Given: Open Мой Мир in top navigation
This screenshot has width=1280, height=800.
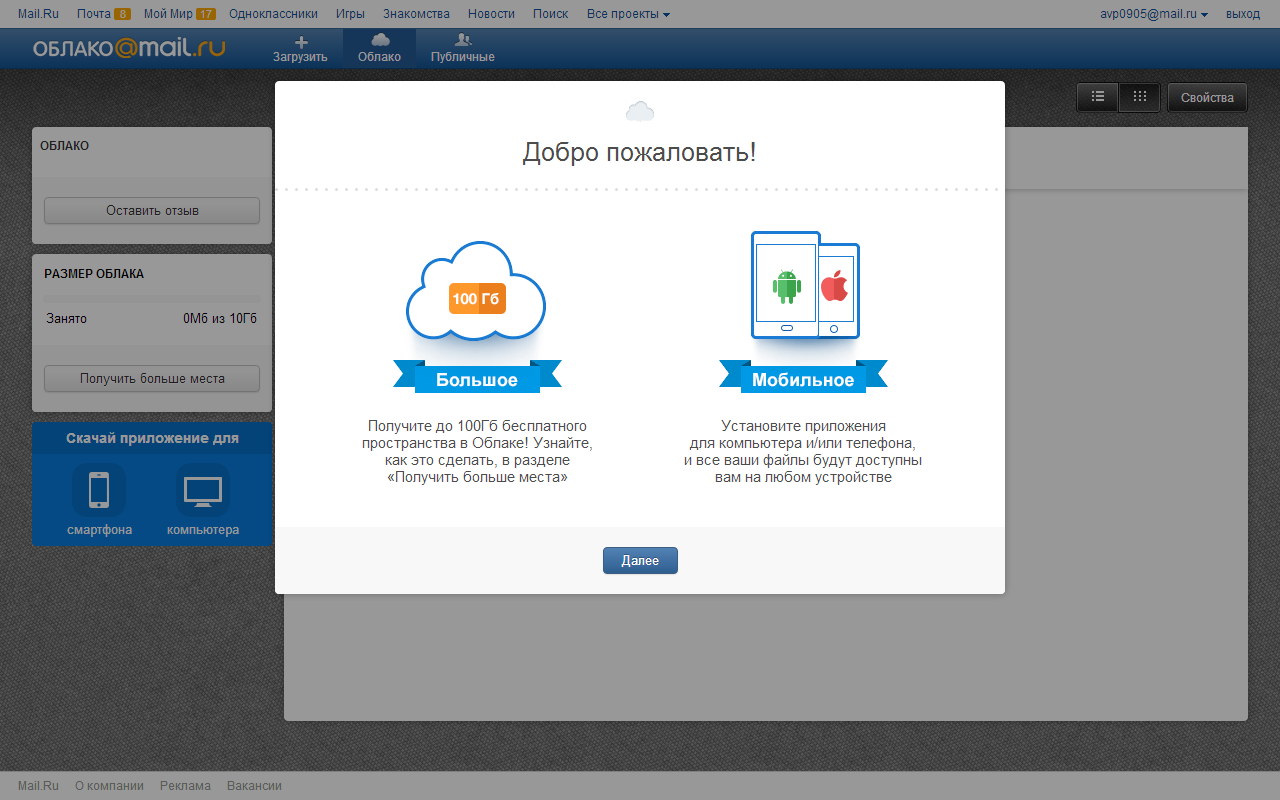Looking at the screenshot, I should pyautogui.click(x=179, y=14).
